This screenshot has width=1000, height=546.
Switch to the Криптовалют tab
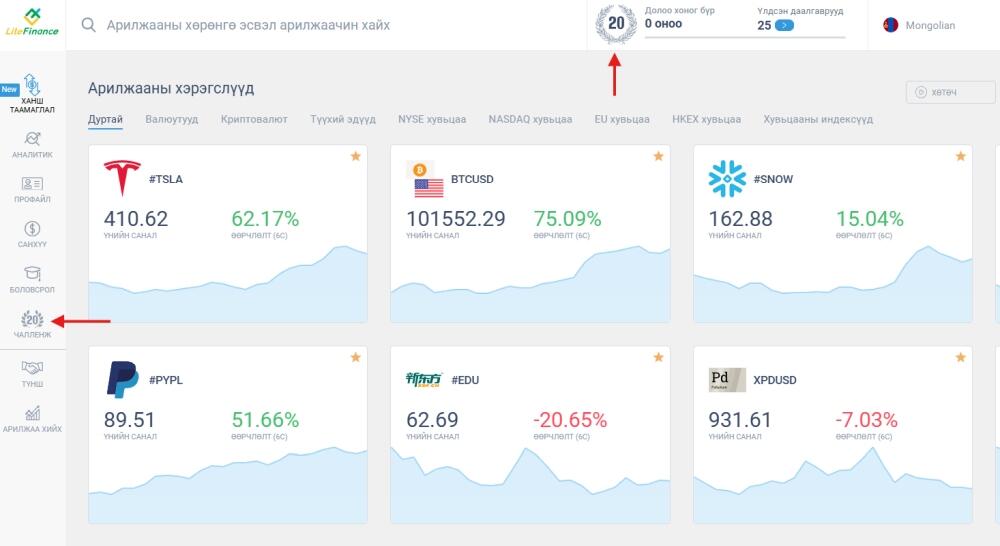[254, 119]
